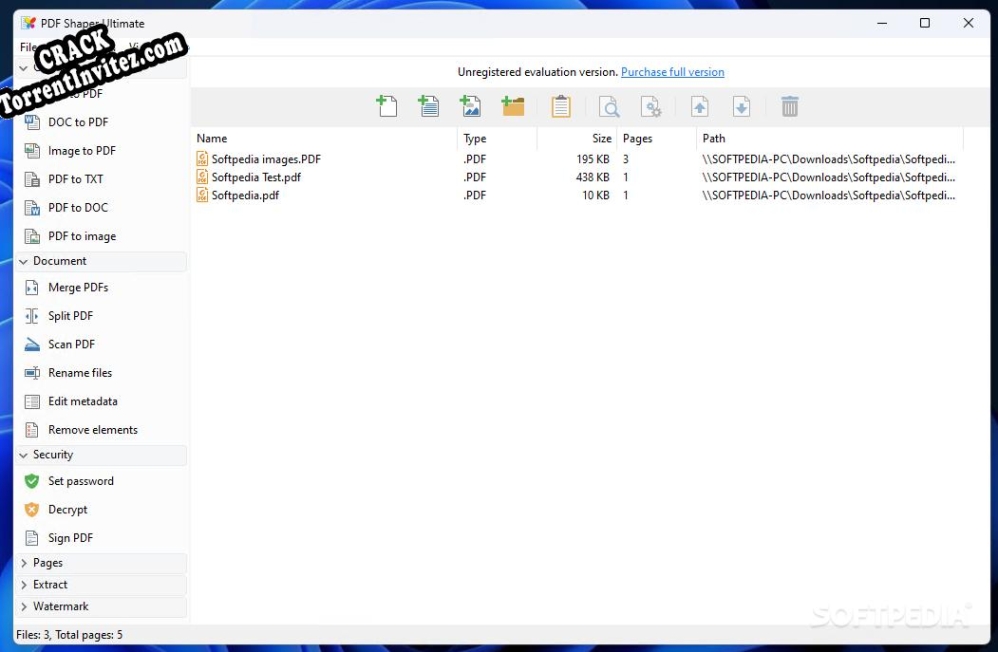Select the Scan PDF tool
Image resolution: width=998 pixels, height=652 pixels.
[70, 343]
